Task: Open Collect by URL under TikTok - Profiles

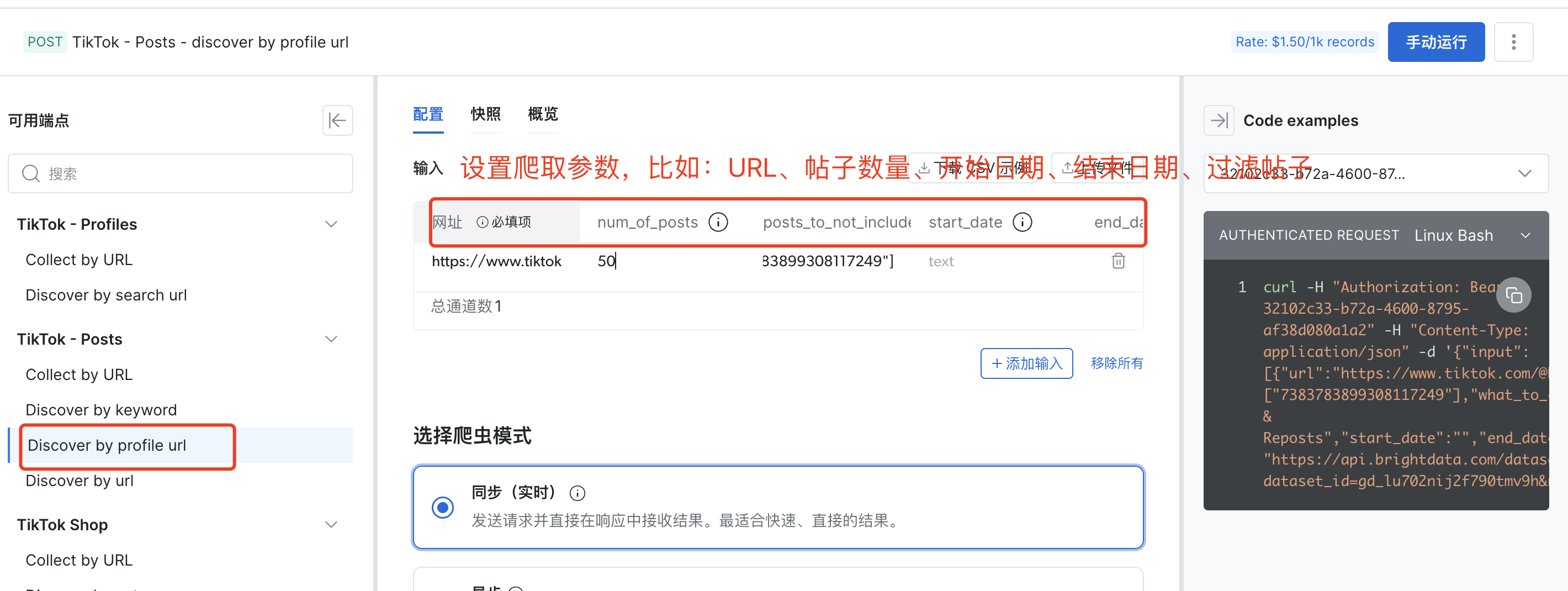Action: (x=79, y=260)
